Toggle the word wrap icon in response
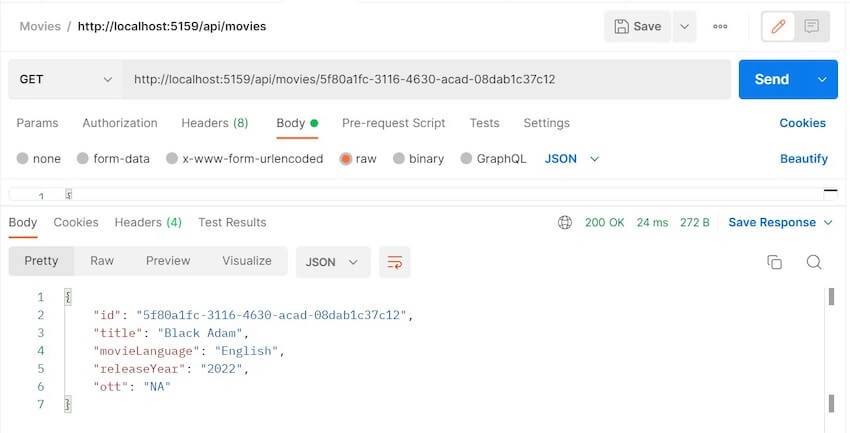This screenshot has height=433, width=850. (395, 262)
